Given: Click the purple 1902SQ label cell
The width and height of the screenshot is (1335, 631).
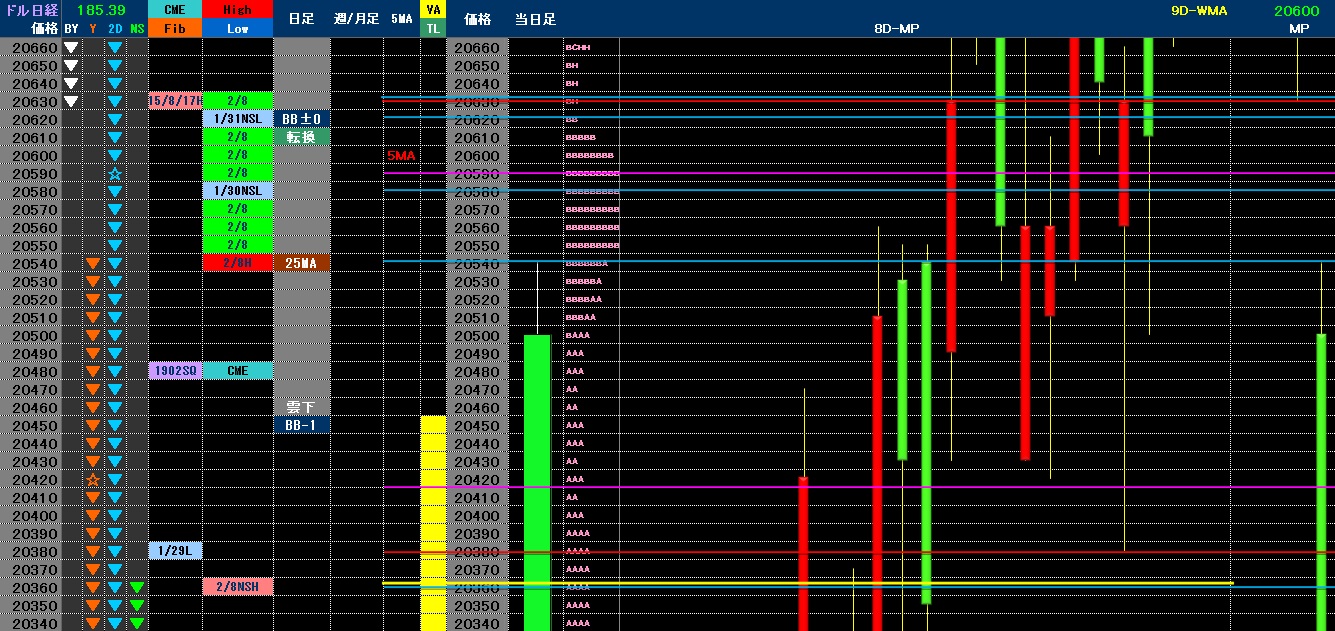Looking at the screenshot, I should click(x=175, y=371).
